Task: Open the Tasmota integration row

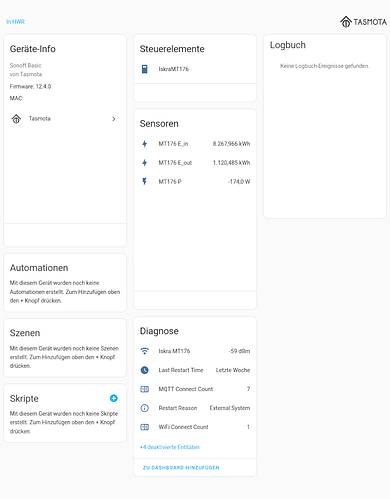Action: point(65,119)
